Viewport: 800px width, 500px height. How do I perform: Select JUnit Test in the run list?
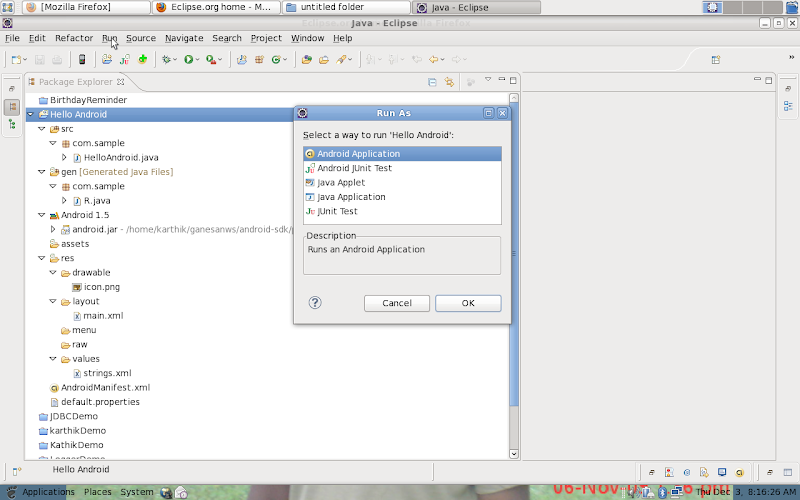[x=402, y=211]
